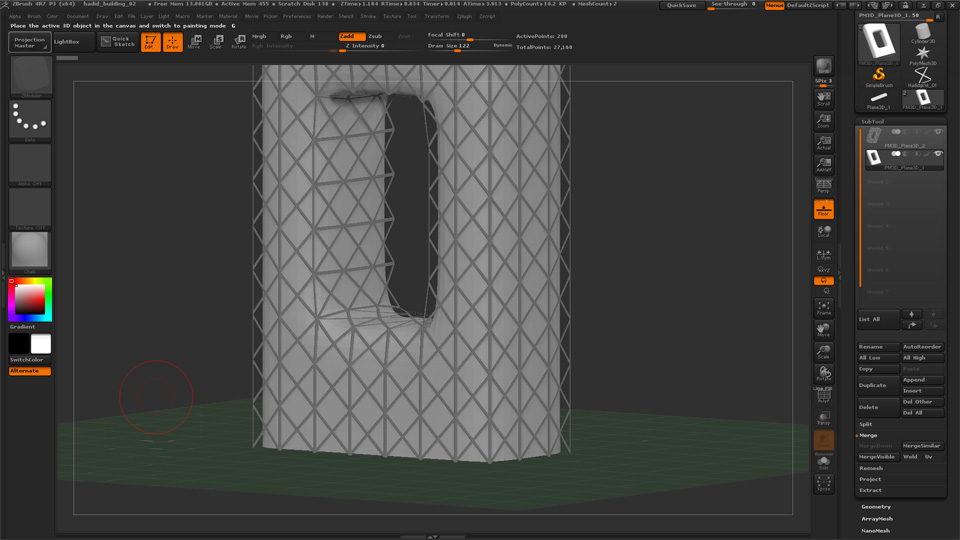Click the curved arrow below the up arrow
This screenshot has height=540, width=960.
pos(912,325)
